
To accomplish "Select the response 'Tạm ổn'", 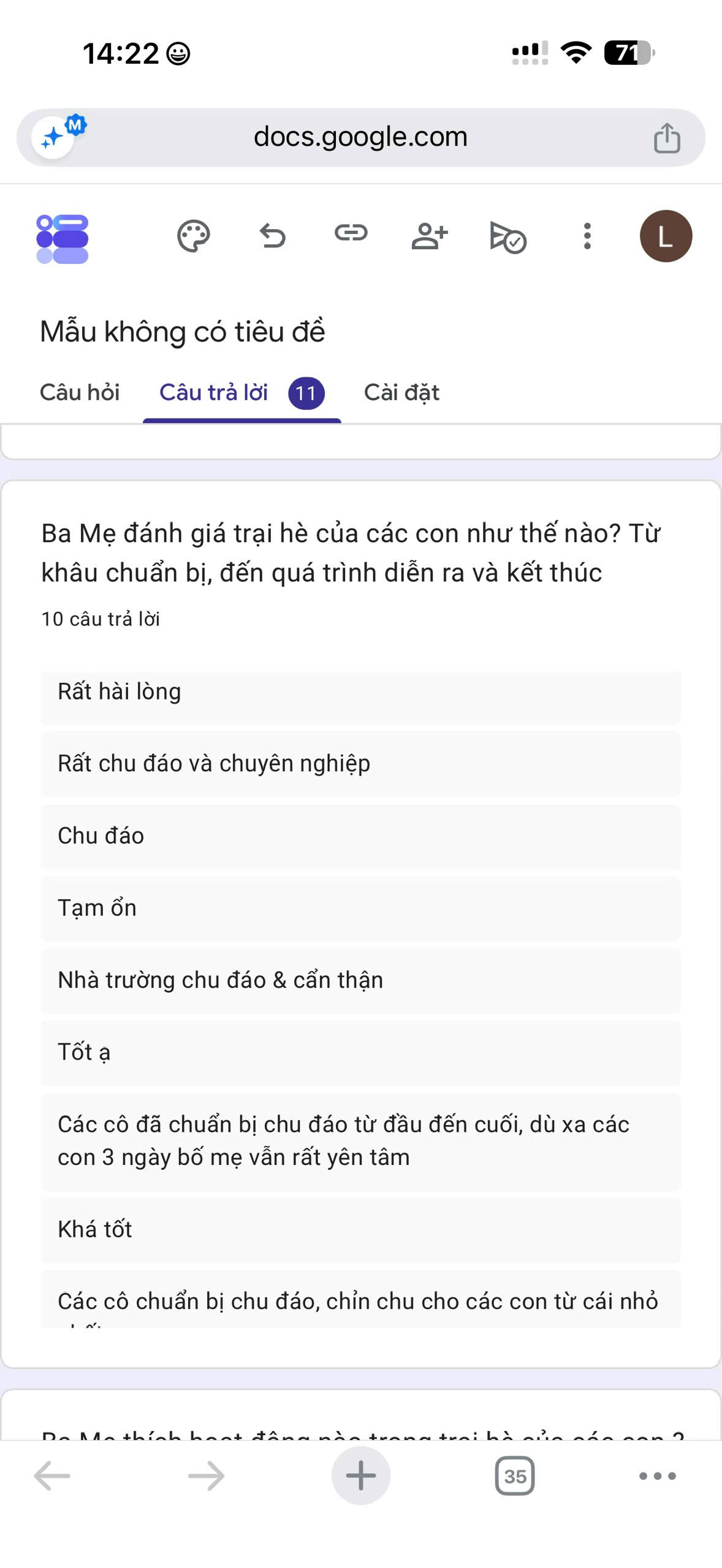I will (x=361, y=908).
